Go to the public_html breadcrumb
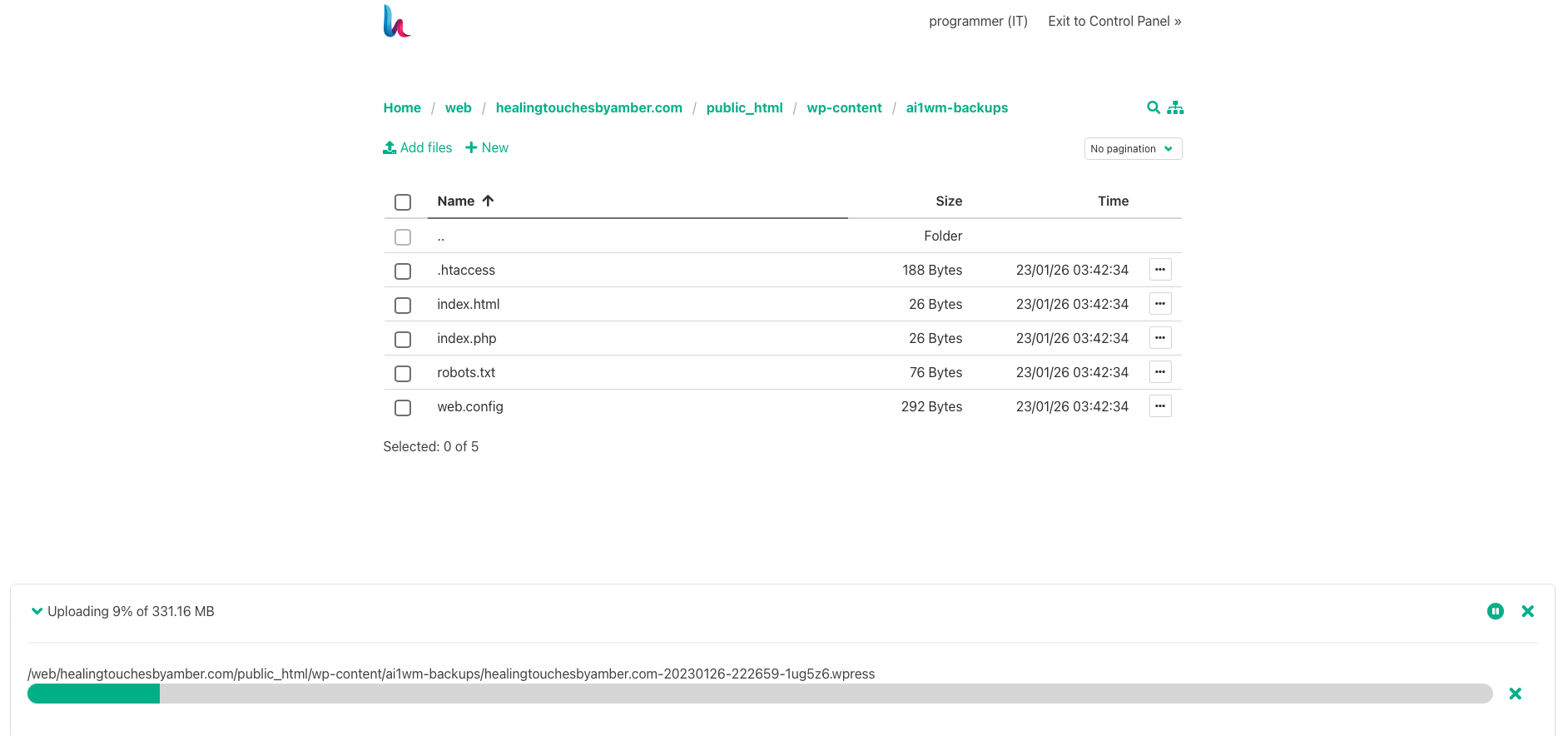The image size is (1568, 736). click(745, 107)
